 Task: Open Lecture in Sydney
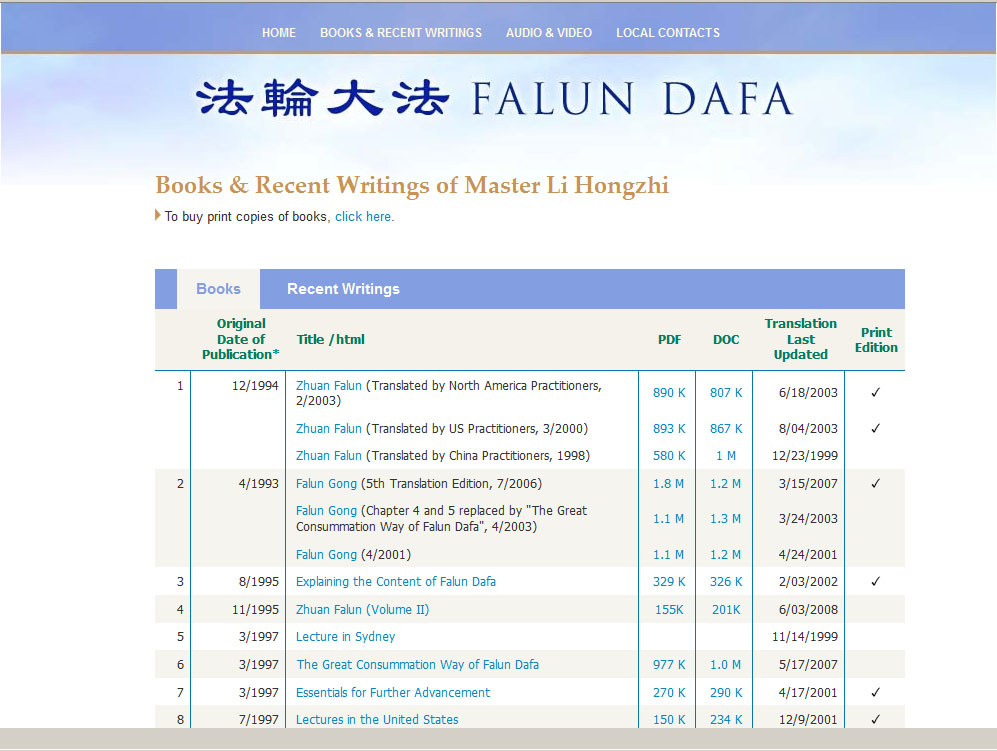(345, 637)
